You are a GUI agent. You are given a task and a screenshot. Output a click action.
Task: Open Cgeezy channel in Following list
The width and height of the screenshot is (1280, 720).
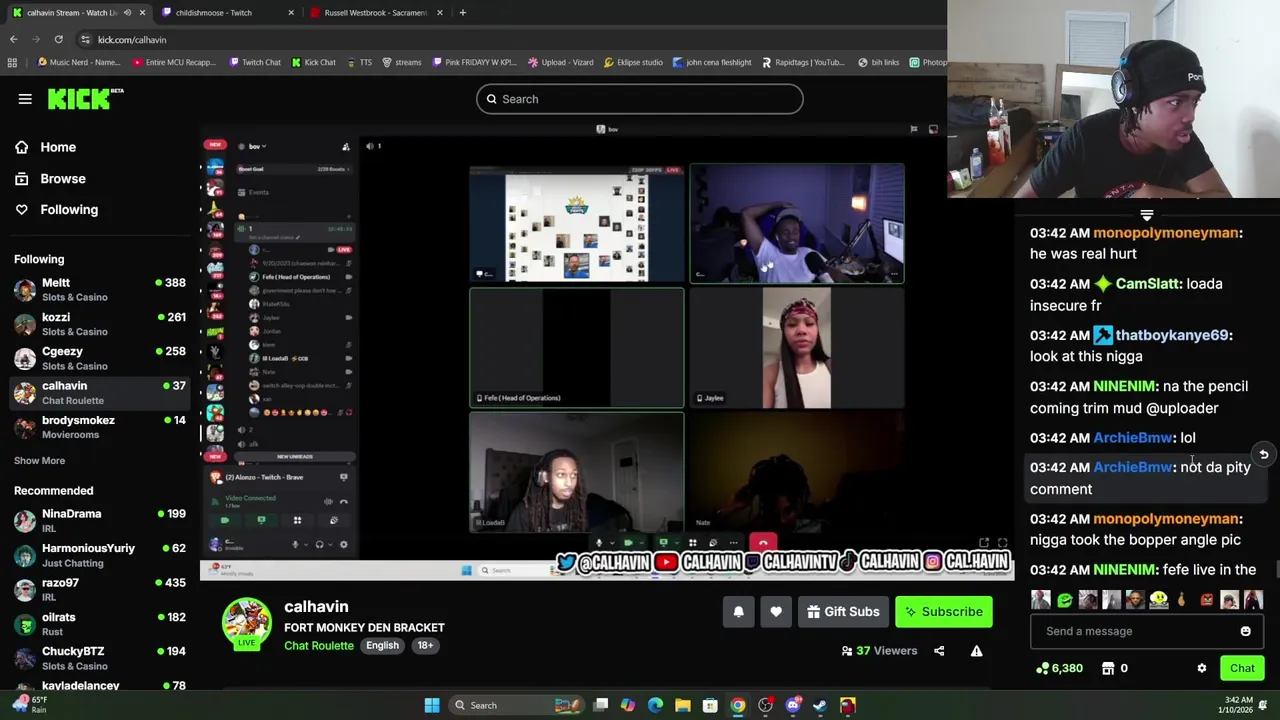pos(100,358)
